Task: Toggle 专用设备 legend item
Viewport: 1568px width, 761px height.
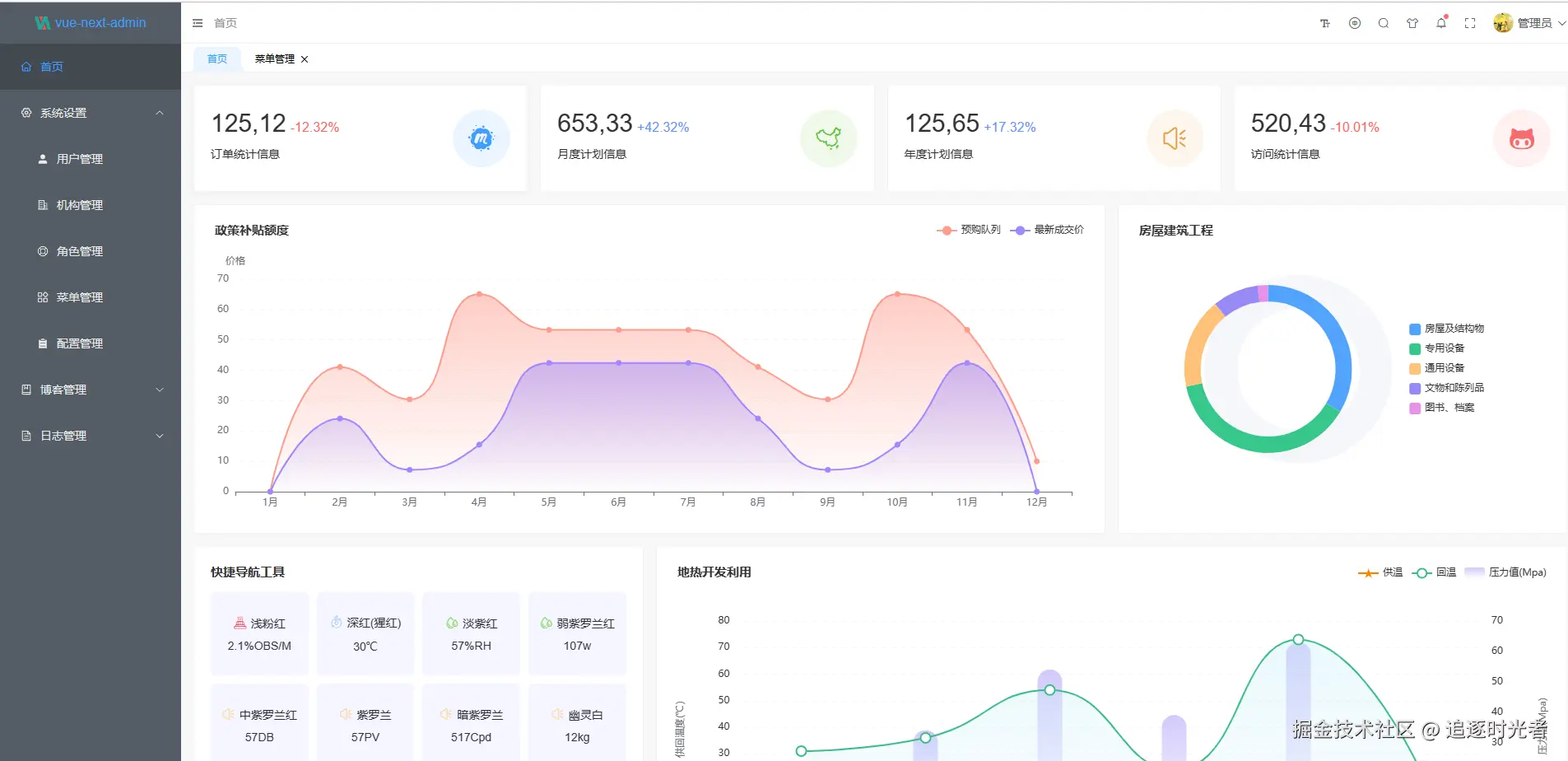Action: [1436, 348]
